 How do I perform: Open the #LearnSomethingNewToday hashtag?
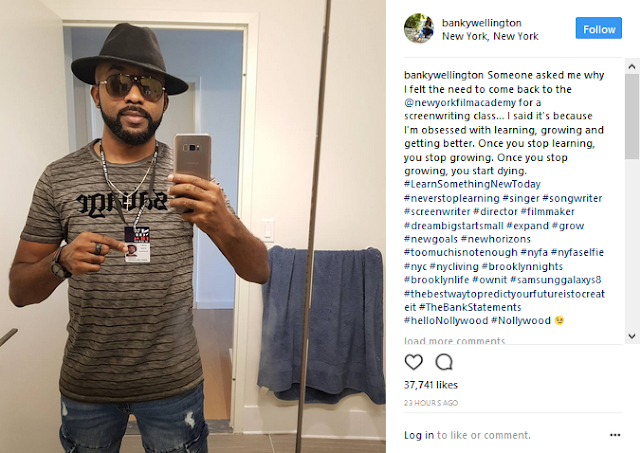pos(472,184)
